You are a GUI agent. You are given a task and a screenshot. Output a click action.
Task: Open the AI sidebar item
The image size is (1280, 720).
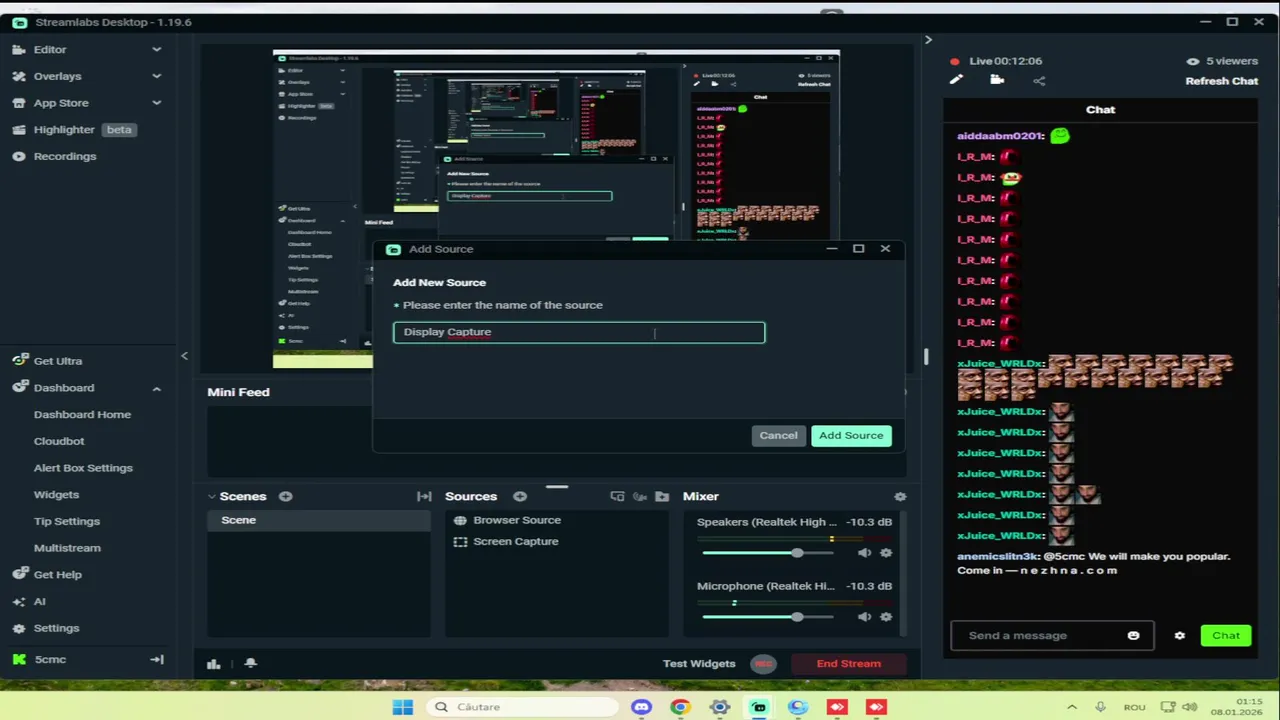coord(39,601)
